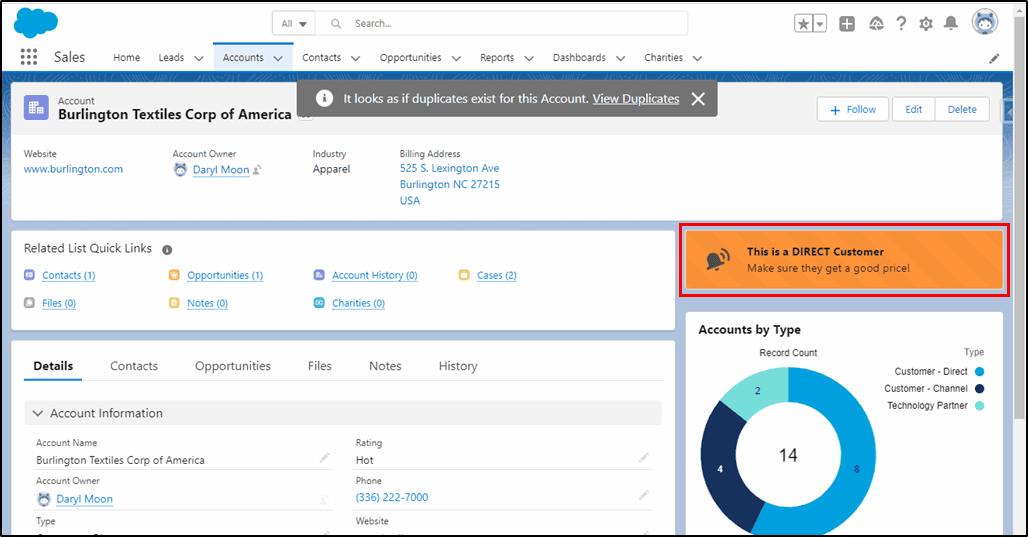Screen dimensions: 1028x537
Task: Open the Setup gear icon
Action: (x=926, y=24)
